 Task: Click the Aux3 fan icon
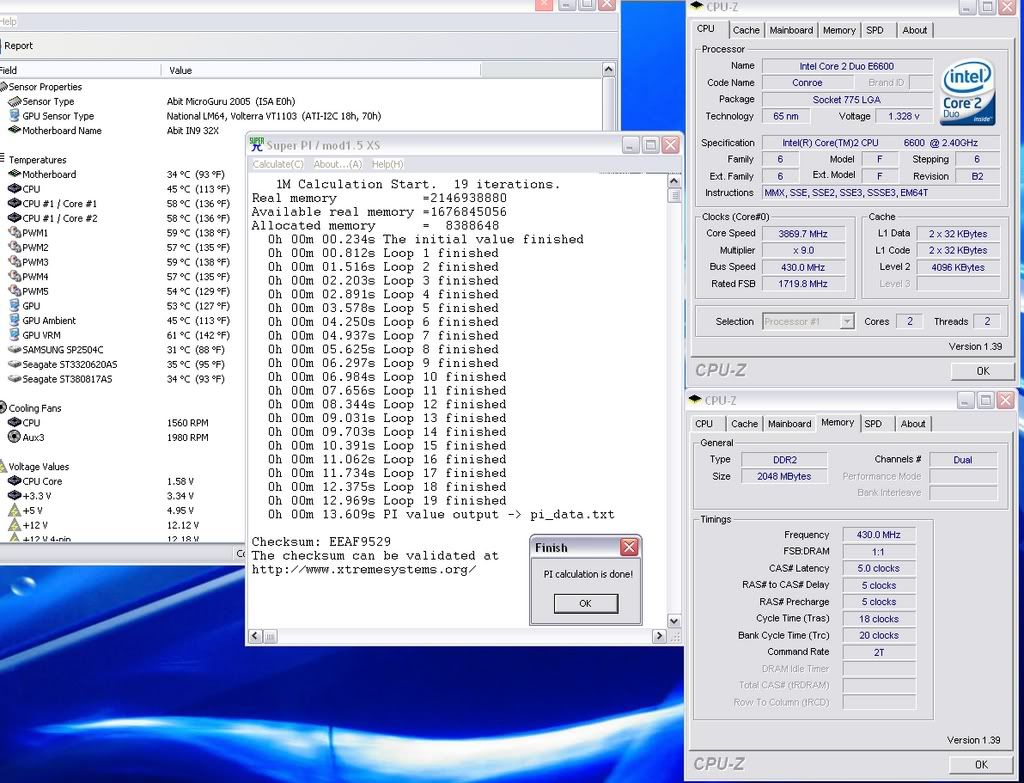(x=14, y=437)
